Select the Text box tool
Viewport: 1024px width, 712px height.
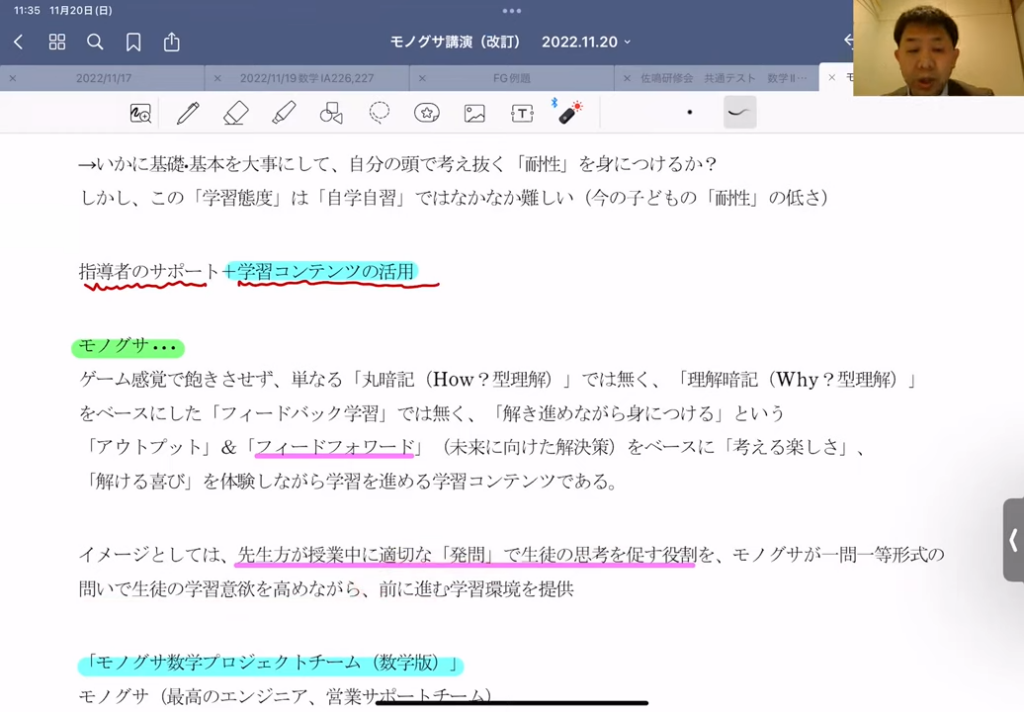(x=522, y=113)
